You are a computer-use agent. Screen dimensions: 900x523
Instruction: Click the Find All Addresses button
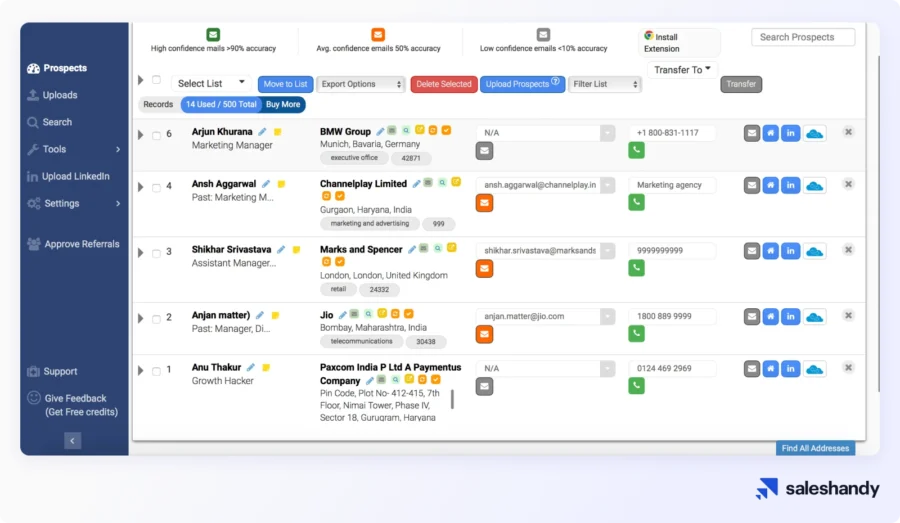(x=815, y=448)
